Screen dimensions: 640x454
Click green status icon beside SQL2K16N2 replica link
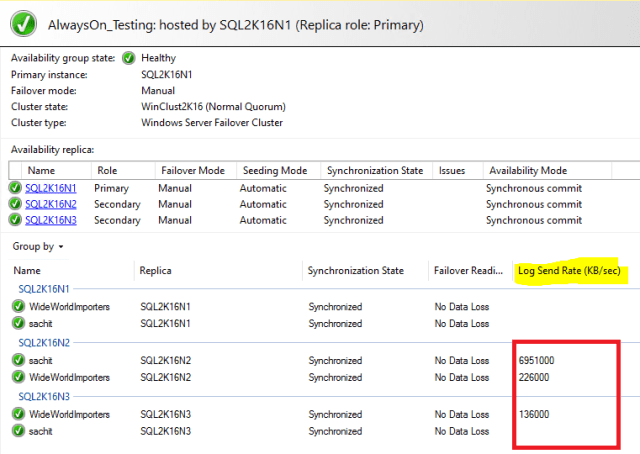(15, 204)
